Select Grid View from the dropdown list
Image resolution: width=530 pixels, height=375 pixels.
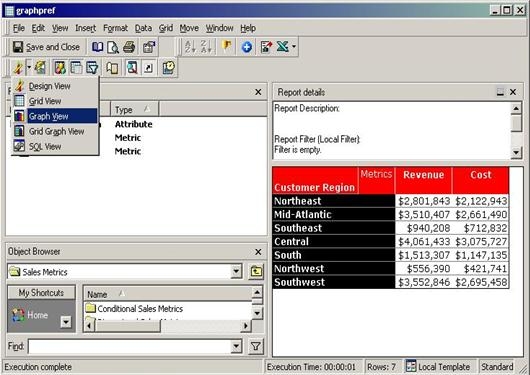[x=55, y=101]
